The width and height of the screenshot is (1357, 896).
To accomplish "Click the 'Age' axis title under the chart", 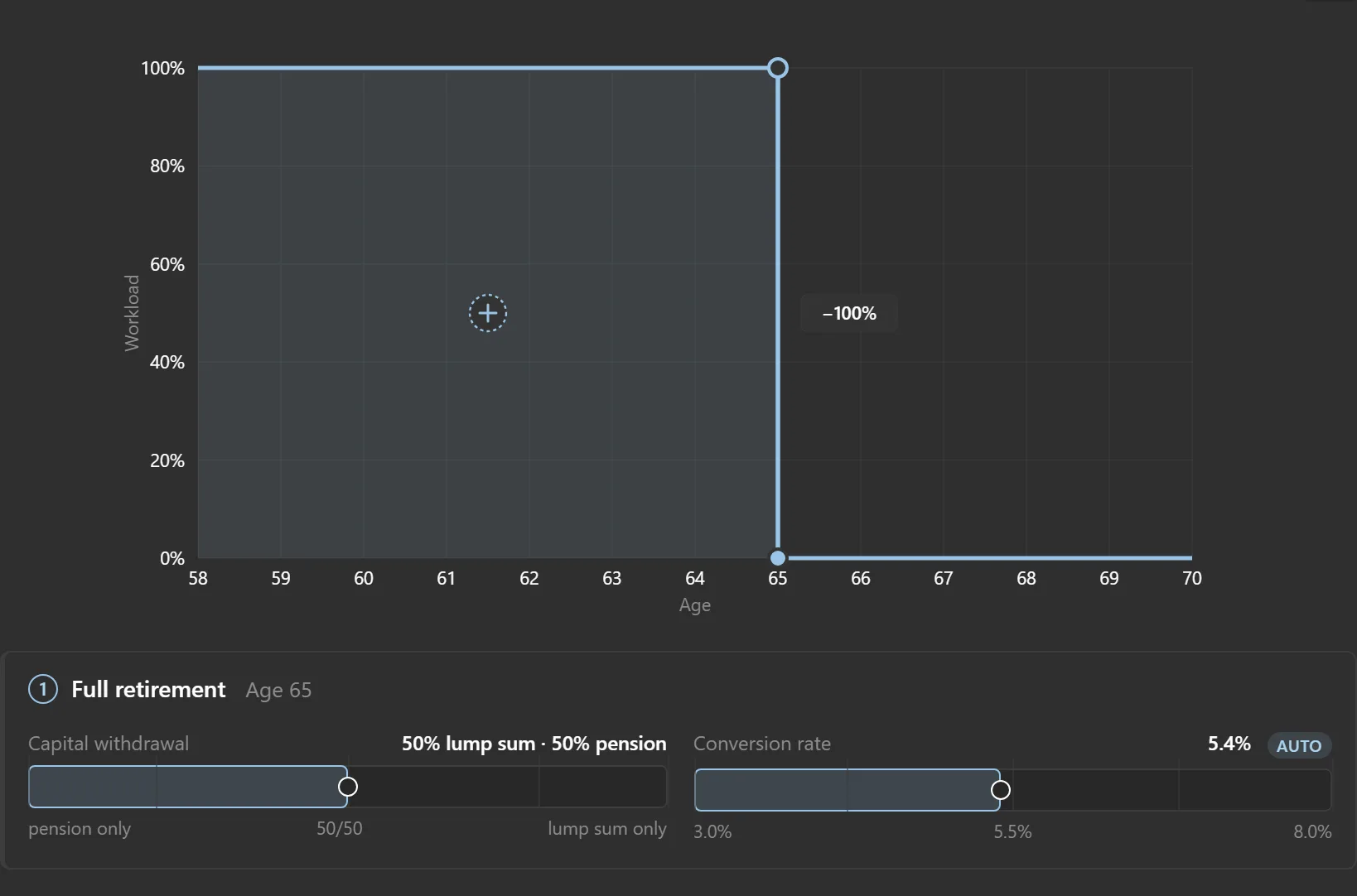I will coord(695,605).
